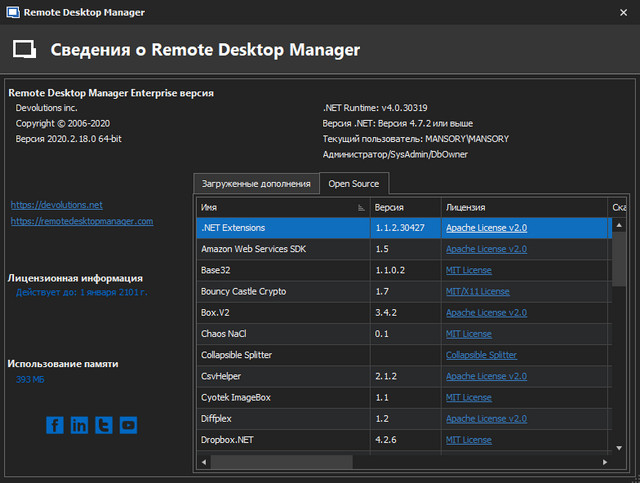Image resolution: width=640 pixels, height=483 pixels.
Task: Open the MIT/X11 License link for Bouncy Castle
Action: [x=477, y=292]
